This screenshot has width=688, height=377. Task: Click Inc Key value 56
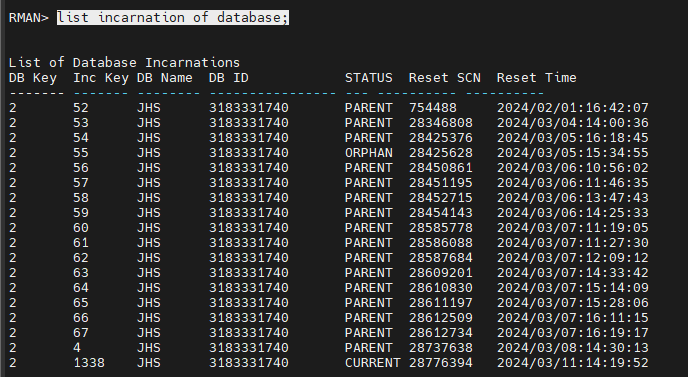(x=81, y=168)
